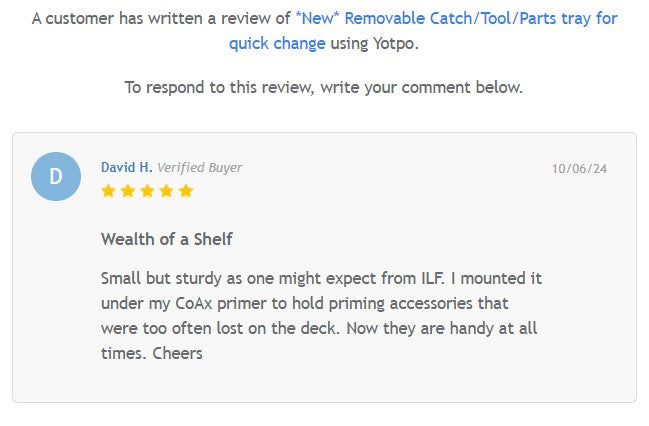
Task: Click the fifth (last) rating star
Action: [186, 191]
